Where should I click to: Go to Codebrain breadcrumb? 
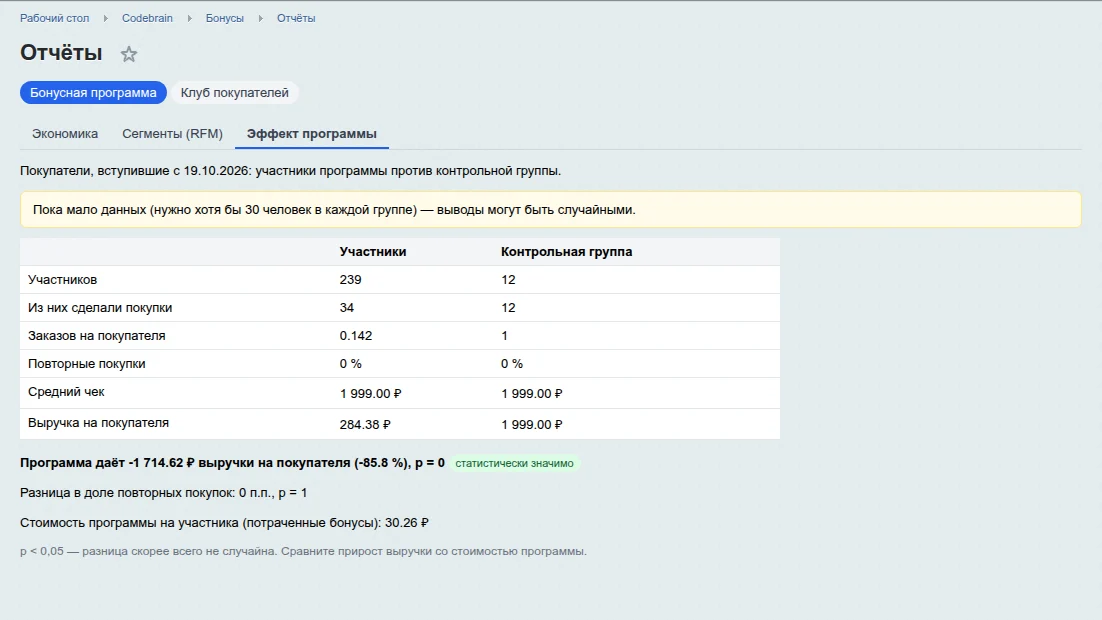tap(147, 18)
